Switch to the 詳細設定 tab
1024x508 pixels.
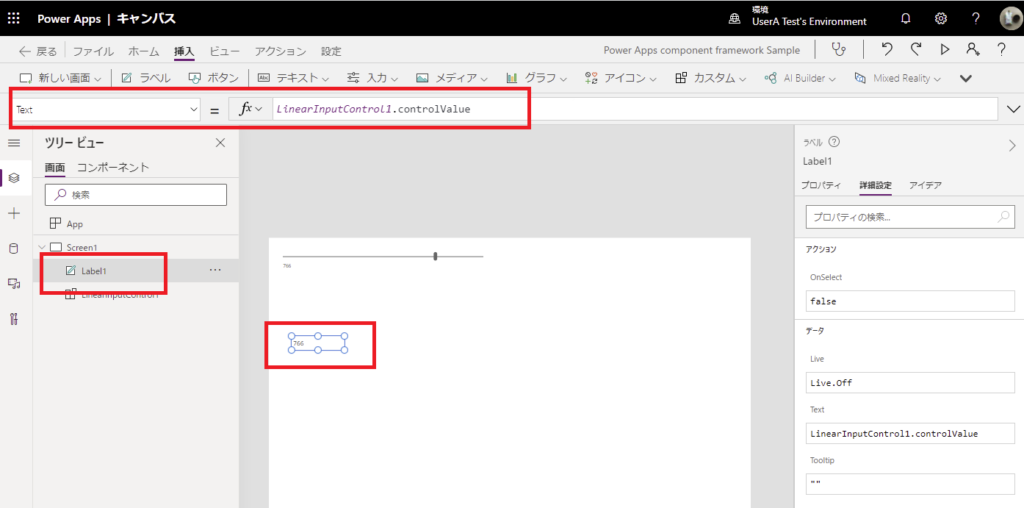(875, 185)
